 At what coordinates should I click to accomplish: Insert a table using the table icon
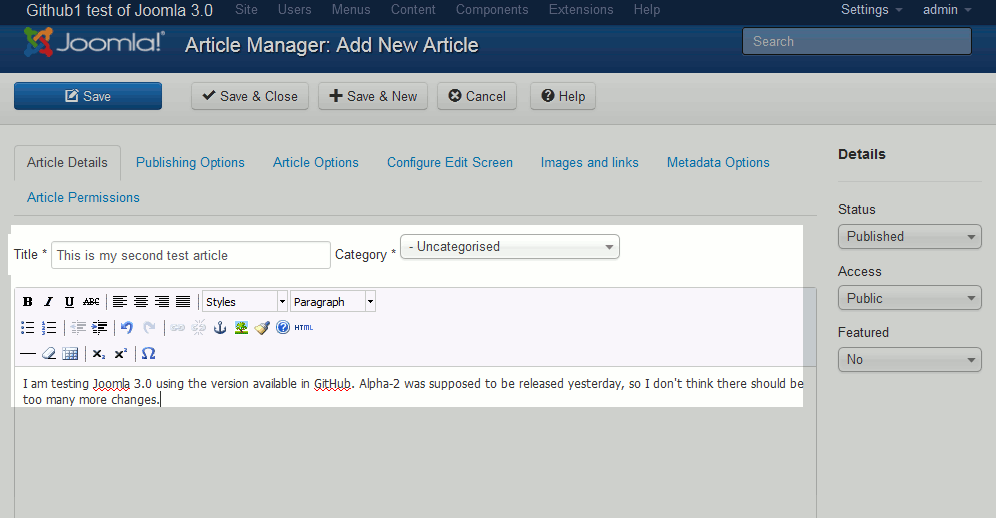pos(70,354)
